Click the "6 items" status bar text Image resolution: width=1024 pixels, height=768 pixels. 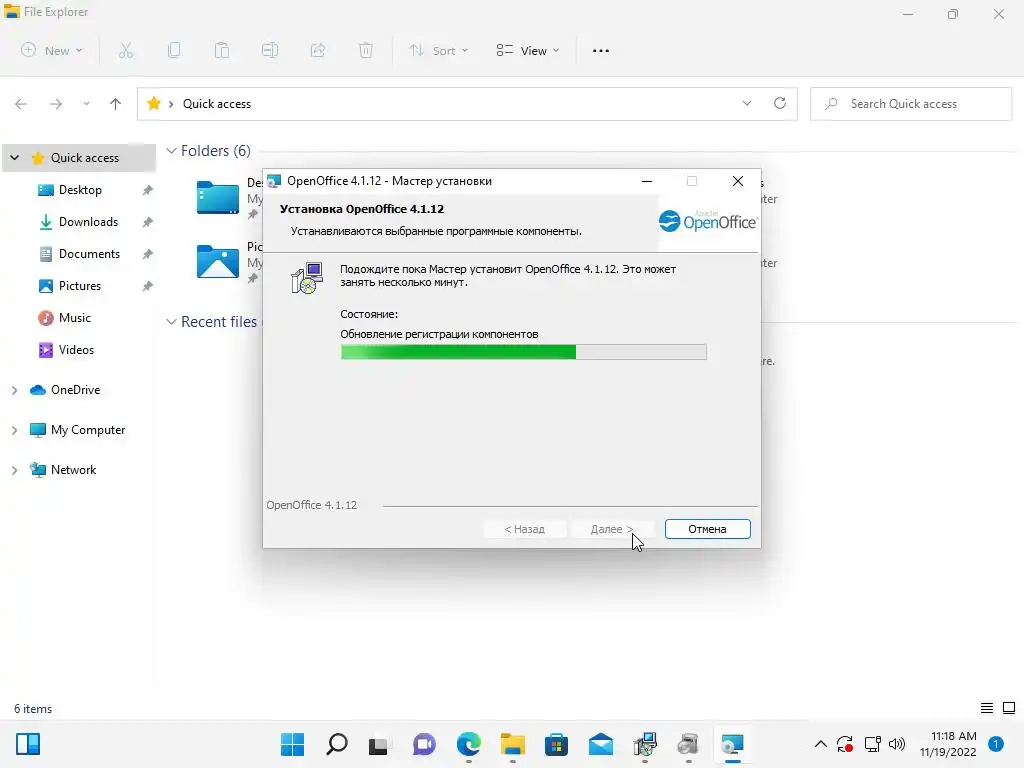tap(33, 709)
